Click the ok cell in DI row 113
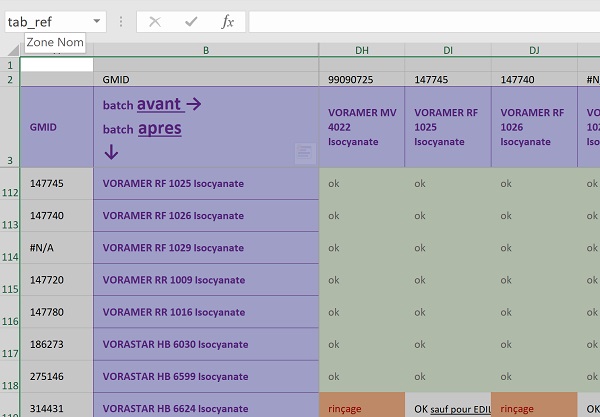The image size is (600, 417). 448,216
